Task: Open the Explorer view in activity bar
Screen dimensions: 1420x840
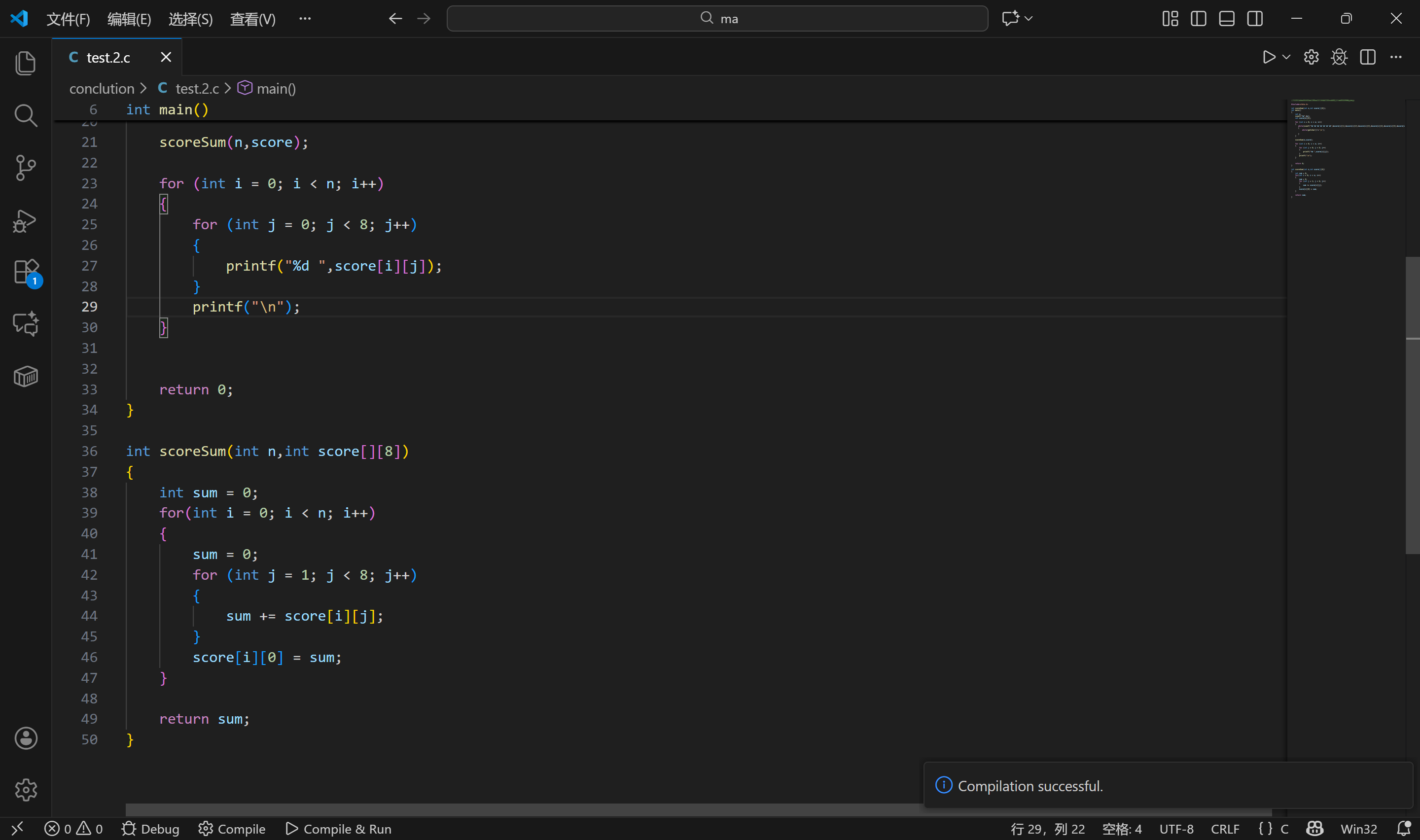Action: (x=26, y=63)
